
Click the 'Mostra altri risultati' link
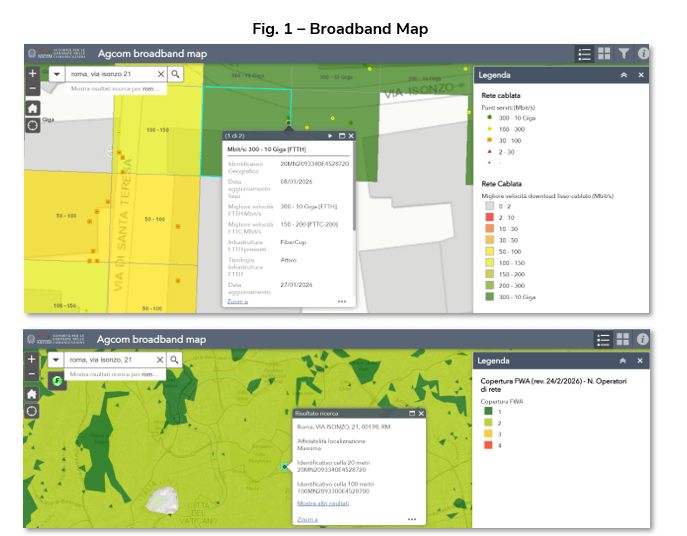tap(323, 504)
